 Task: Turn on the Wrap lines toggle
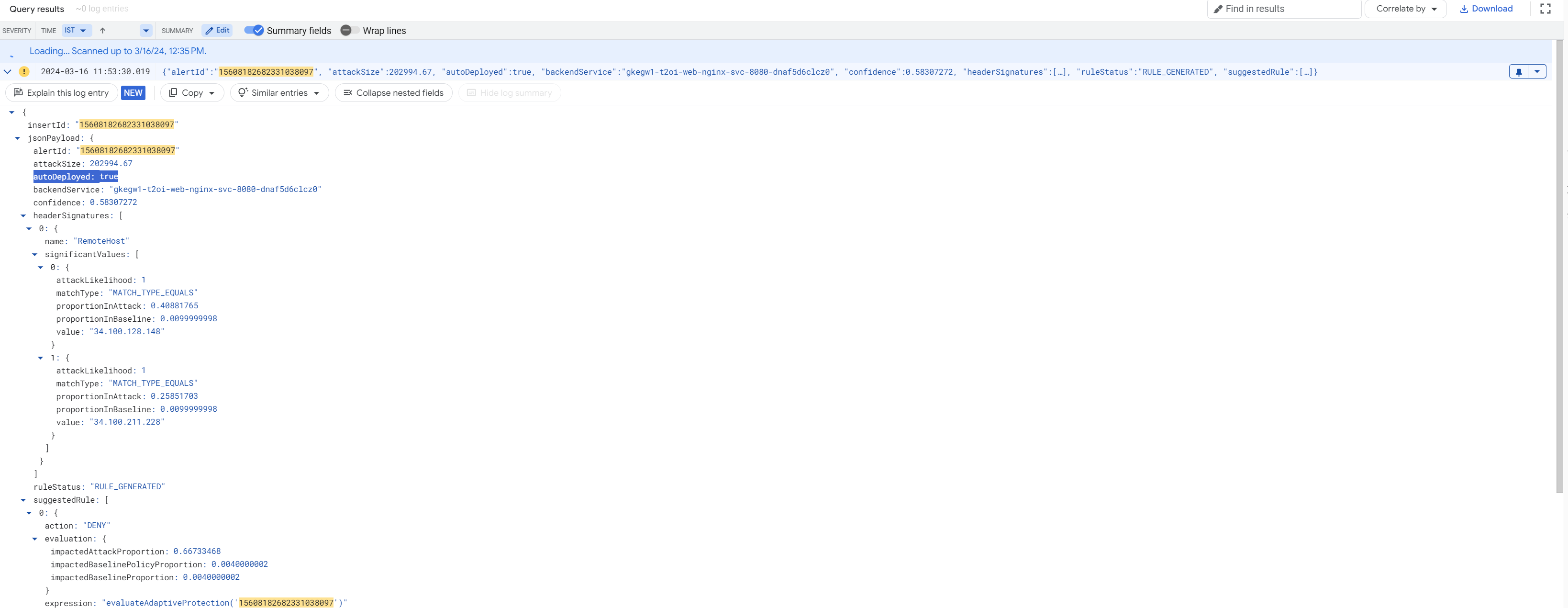[347, 30]
